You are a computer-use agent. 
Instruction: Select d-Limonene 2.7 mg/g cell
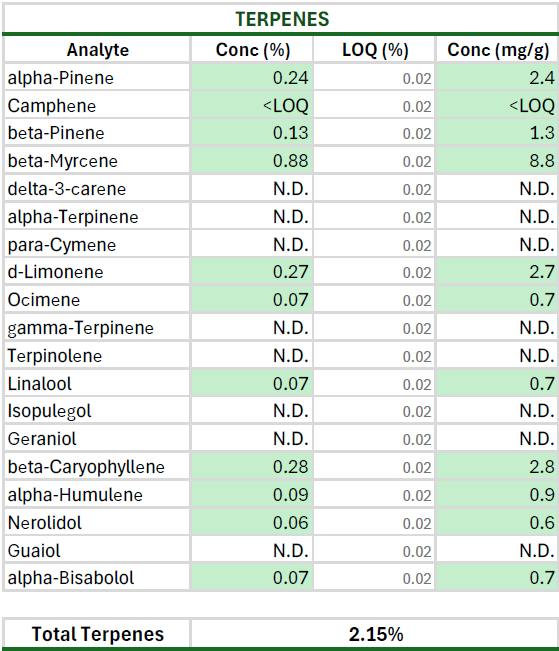[497, 272]
